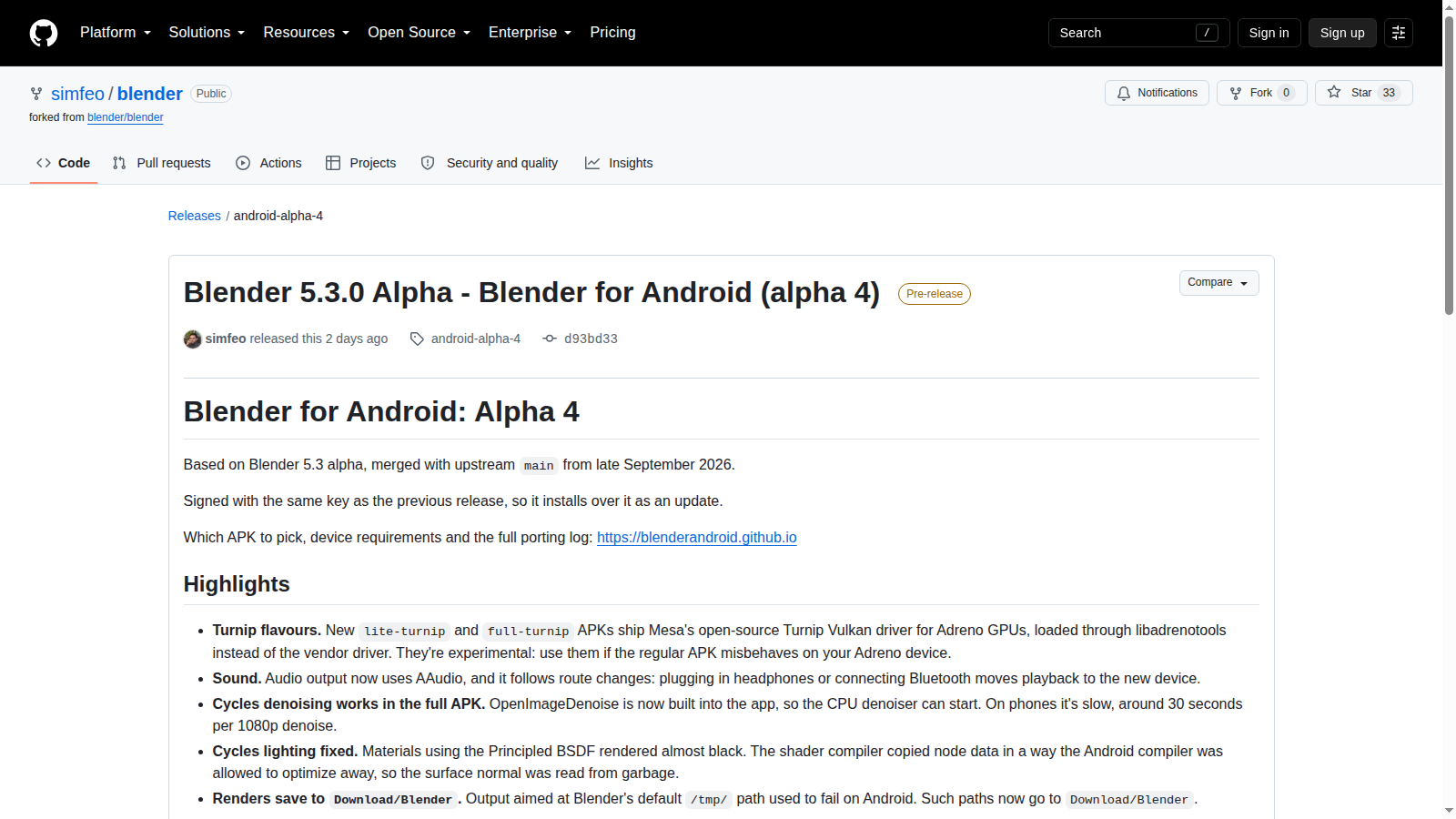Click the Sign in button
The height and width of the screenshot is (819, 1456).
[1269, 33]
